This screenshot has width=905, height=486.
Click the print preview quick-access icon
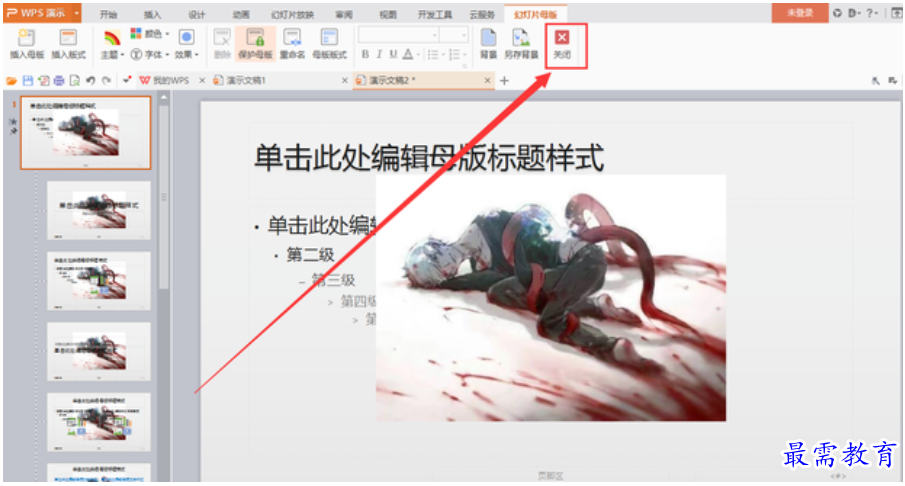pos(74,81)
